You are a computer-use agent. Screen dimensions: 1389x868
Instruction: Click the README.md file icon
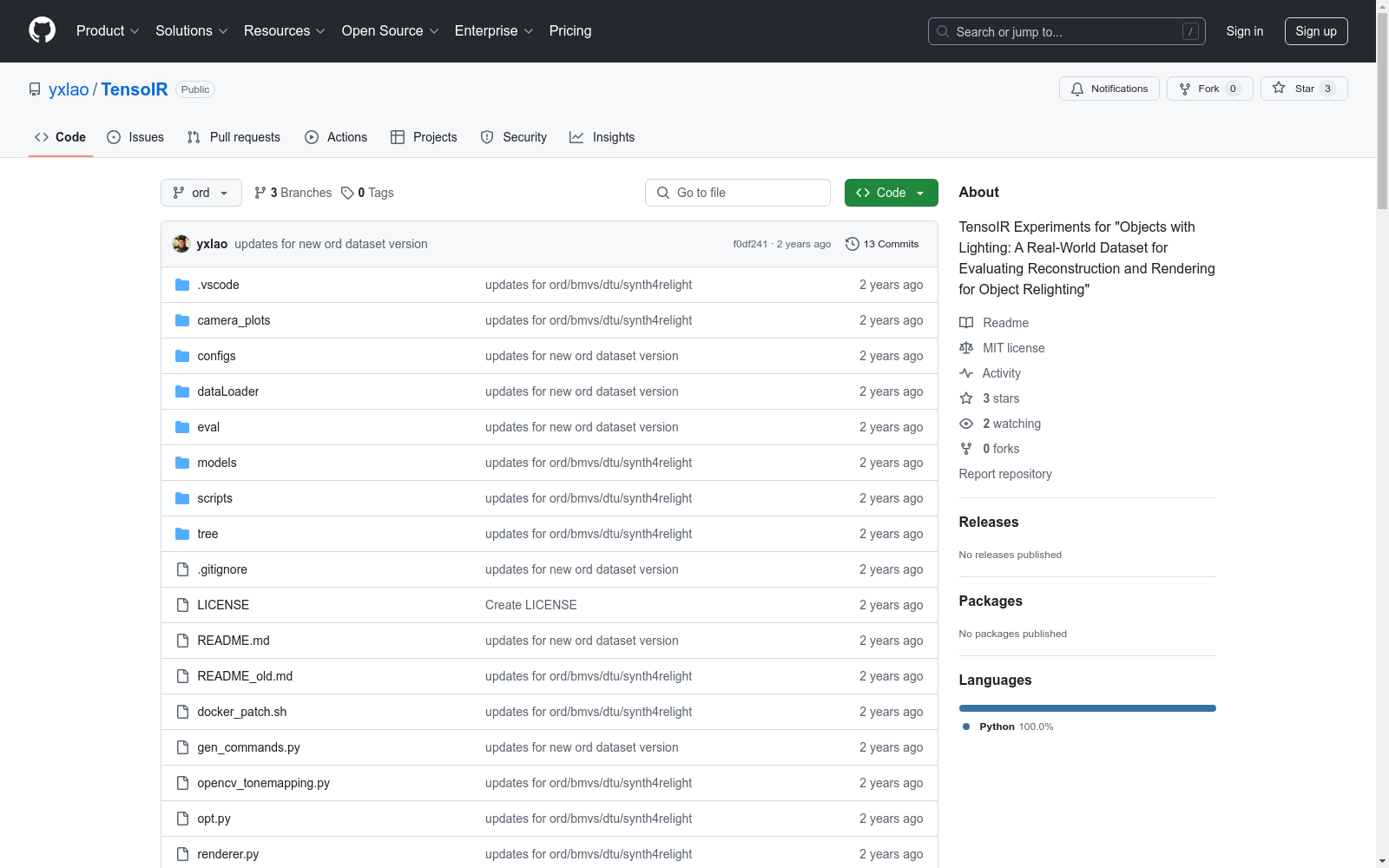point(182,641)
